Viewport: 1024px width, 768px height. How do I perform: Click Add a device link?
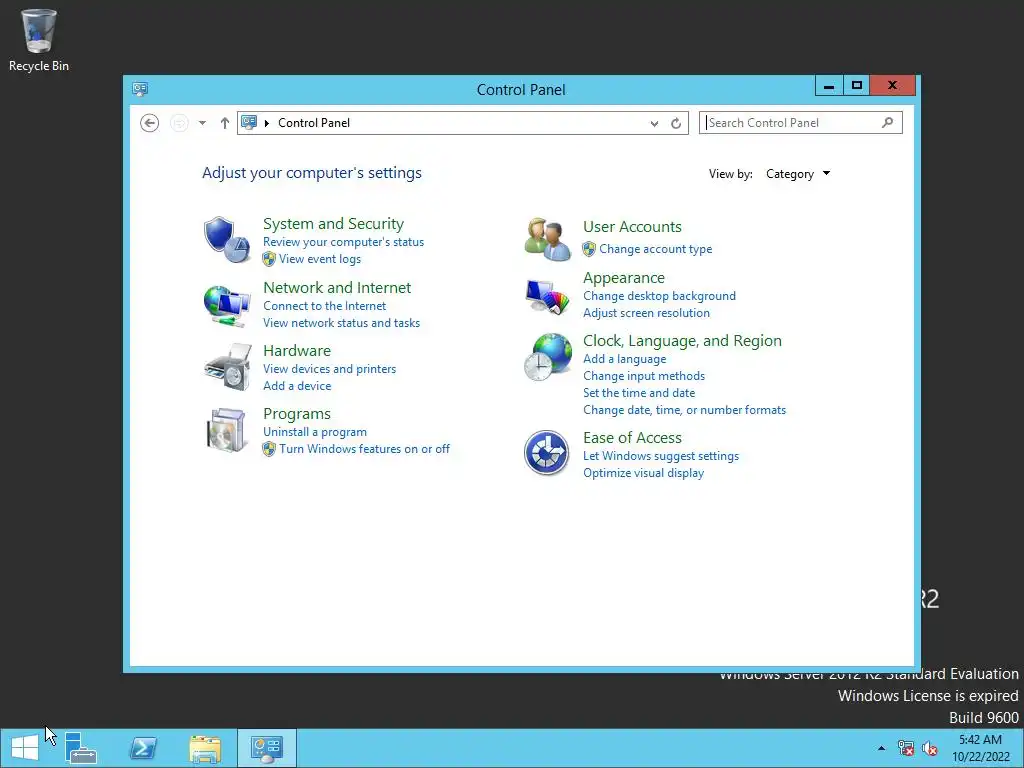[x=297, y=386]
